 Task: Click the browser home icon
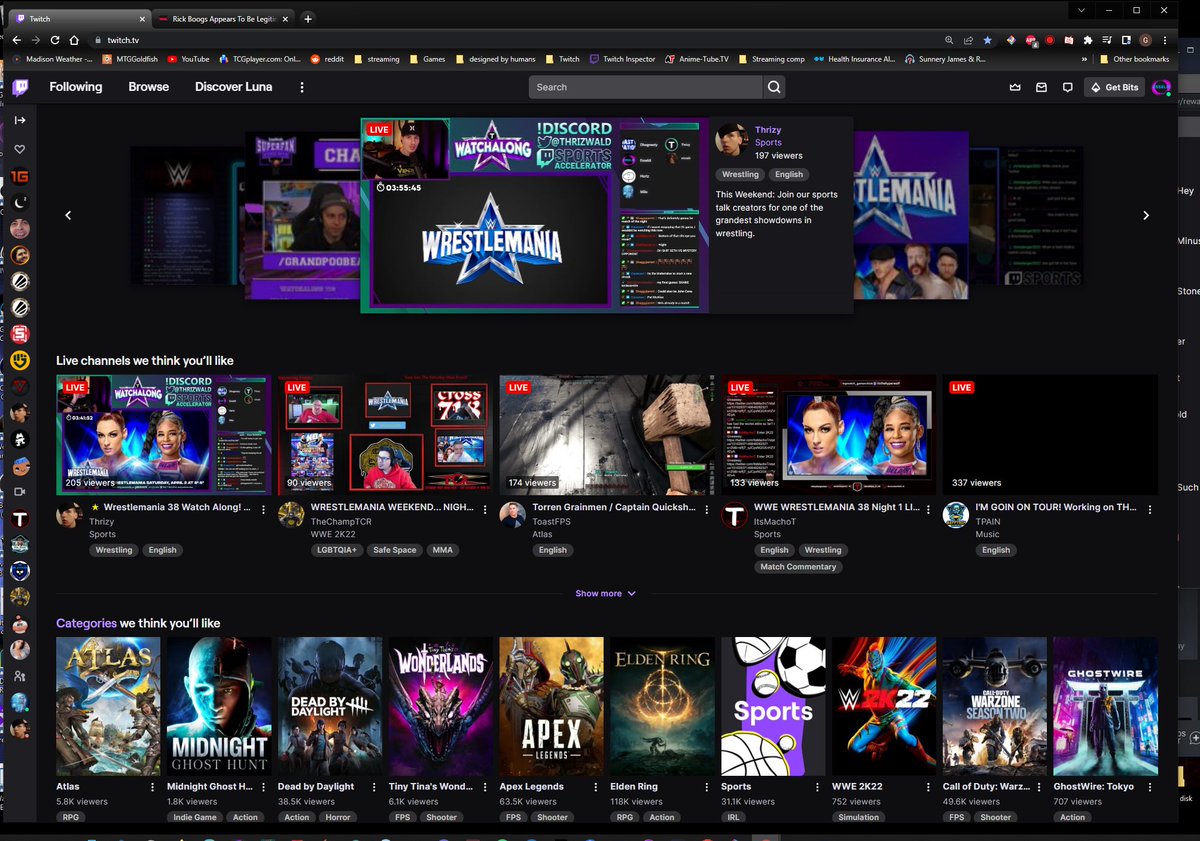[76, 40]
